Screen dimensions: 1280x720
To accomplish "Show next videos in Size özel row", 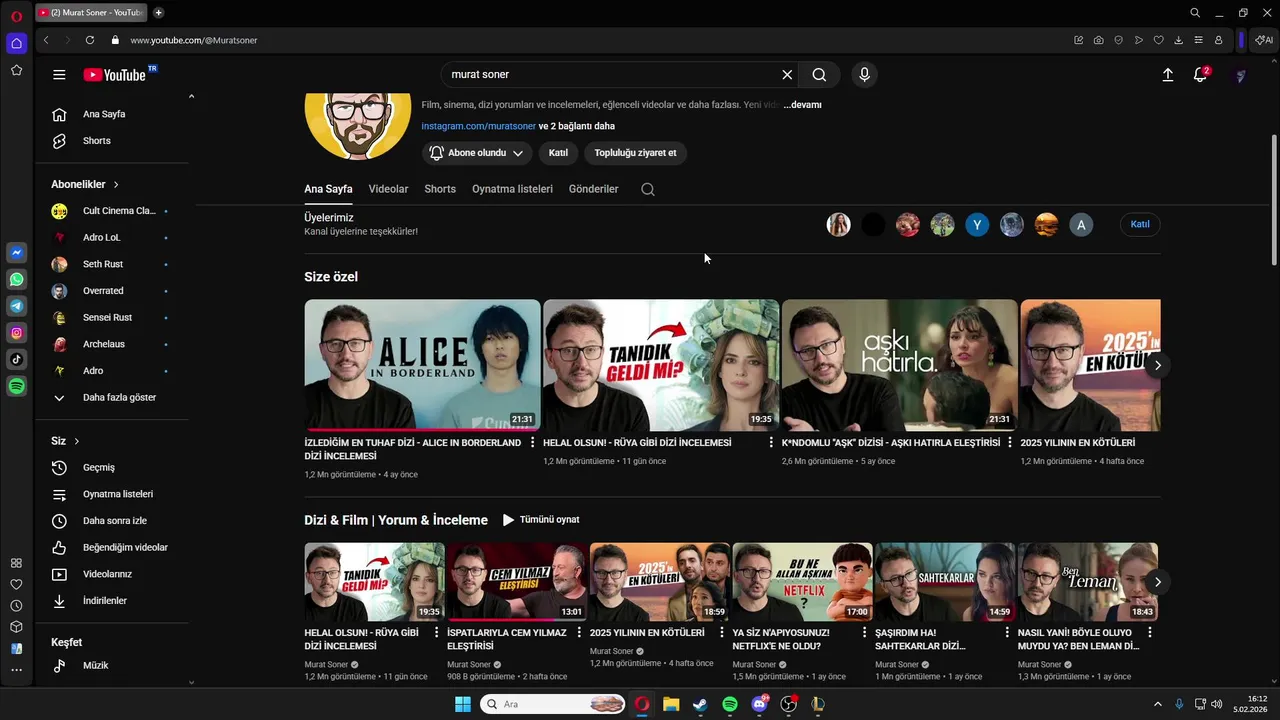I will coord(1157,365).
